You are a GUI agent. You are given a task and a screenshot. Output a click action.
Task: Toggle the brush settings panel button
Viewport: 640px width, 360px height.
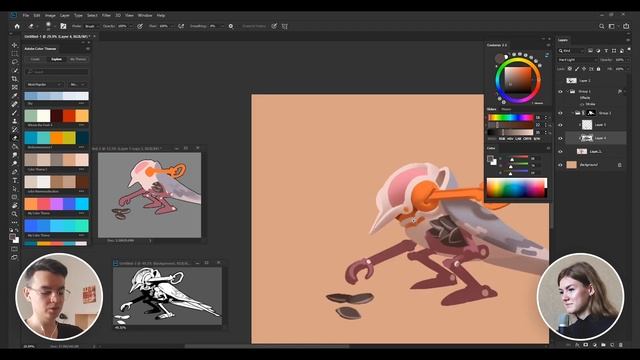(63, 26)
